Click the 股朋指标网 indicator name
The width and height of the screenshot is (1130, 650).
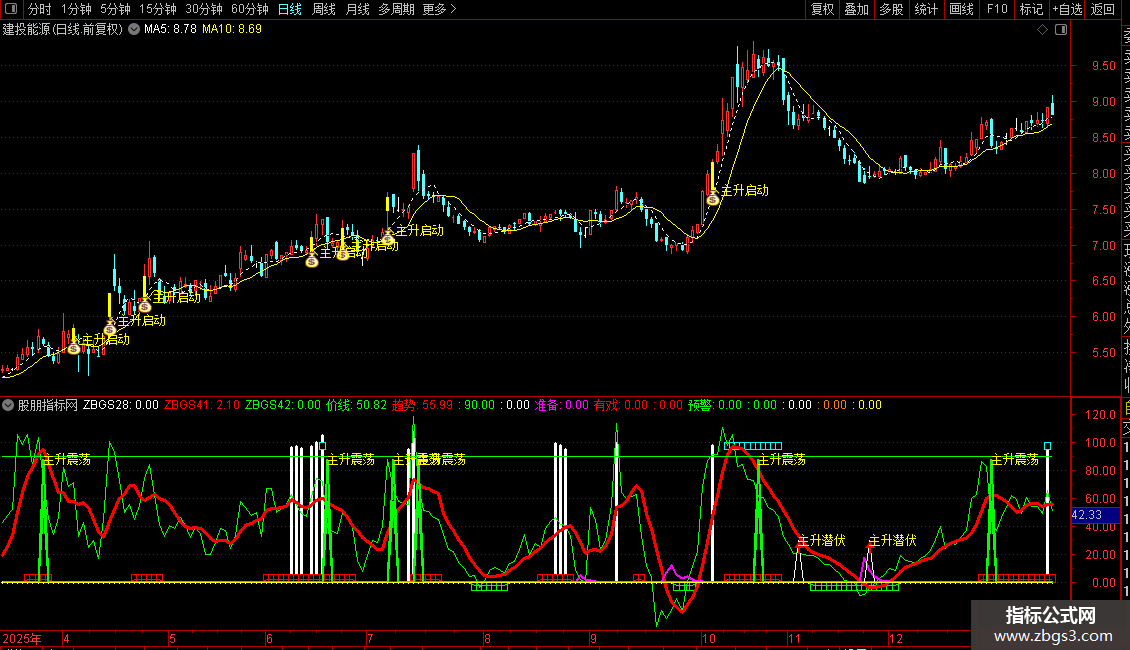48,405
